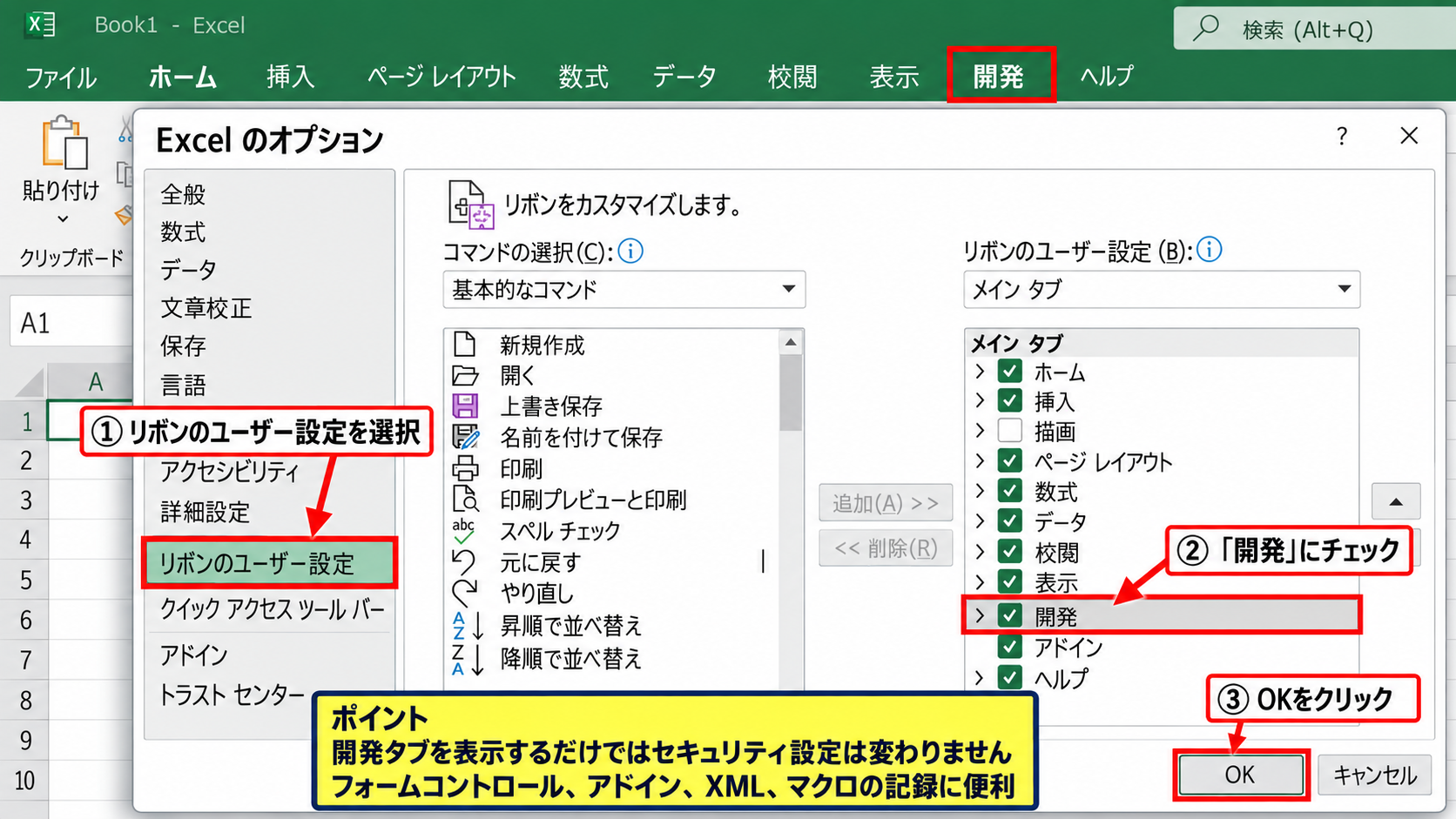
Task: Click the search magnifier icon in the title bar
Action: (1206, 28)
